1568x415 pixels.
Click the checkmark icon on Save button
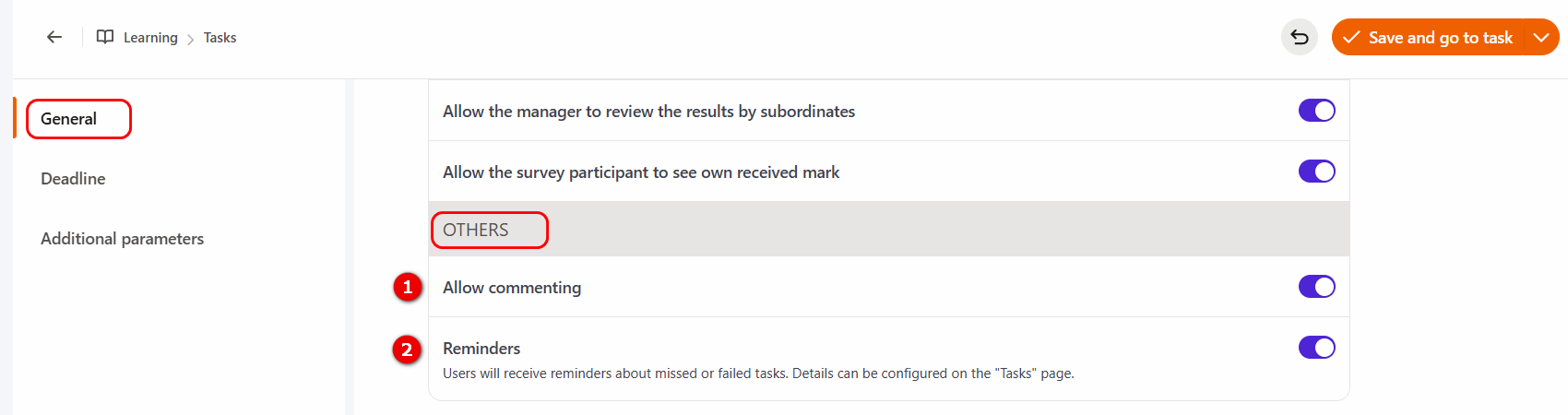click(1351, 38)
